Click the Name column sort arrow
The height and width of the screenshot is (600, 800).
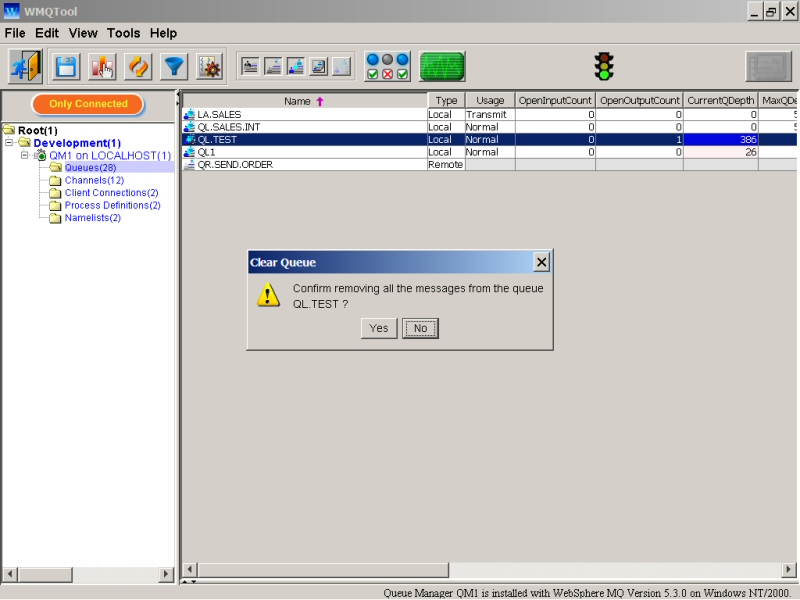[320, 102]
